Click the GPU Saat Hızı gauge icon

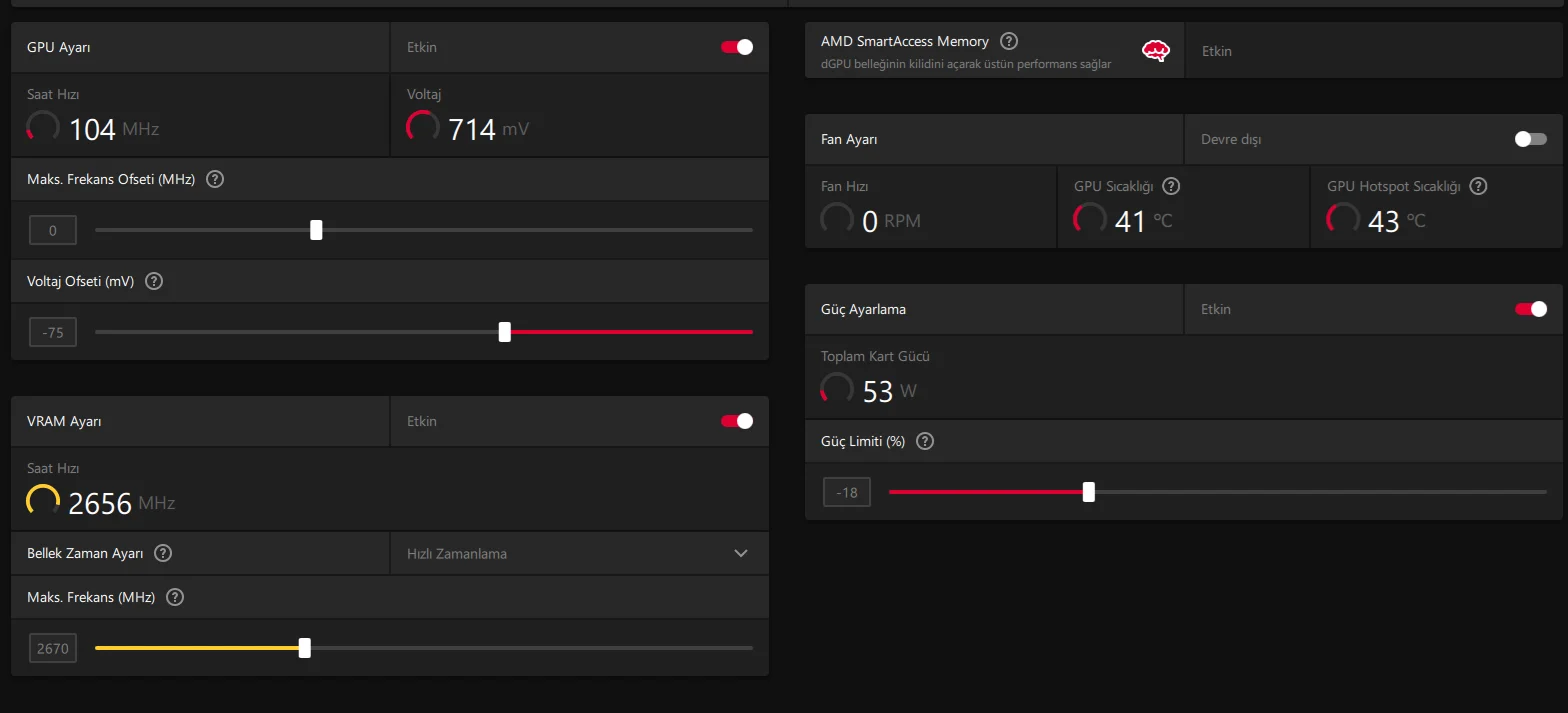point(43,127)
